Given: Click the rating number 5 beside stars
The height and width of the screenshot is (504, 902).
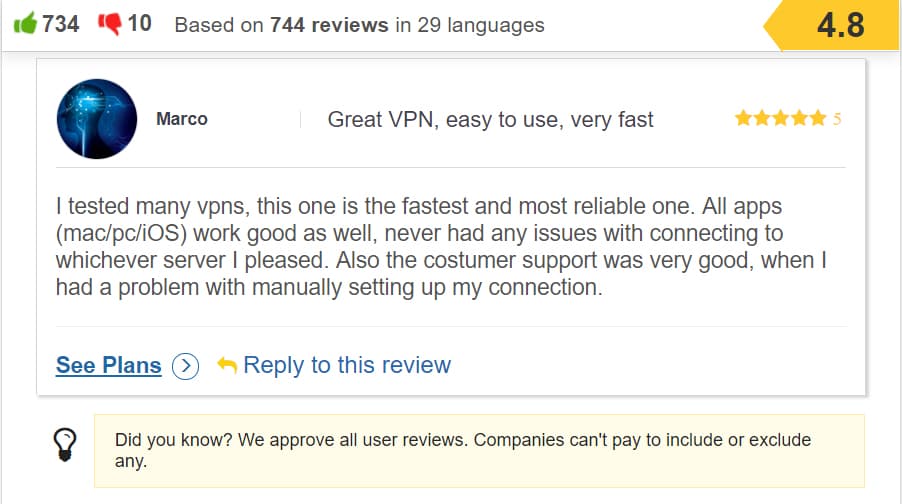Looking at the screenshot, I should 837,119.
